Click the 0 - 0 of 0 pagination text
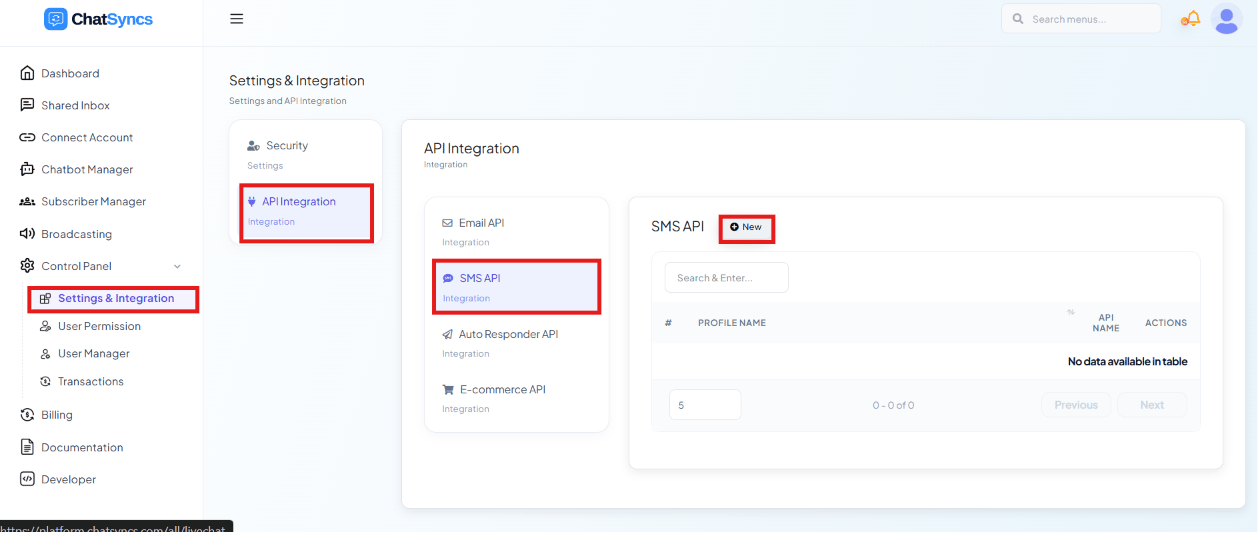Screen dimensions: 1258x533 pyautogui.click(x=893, y=405)
